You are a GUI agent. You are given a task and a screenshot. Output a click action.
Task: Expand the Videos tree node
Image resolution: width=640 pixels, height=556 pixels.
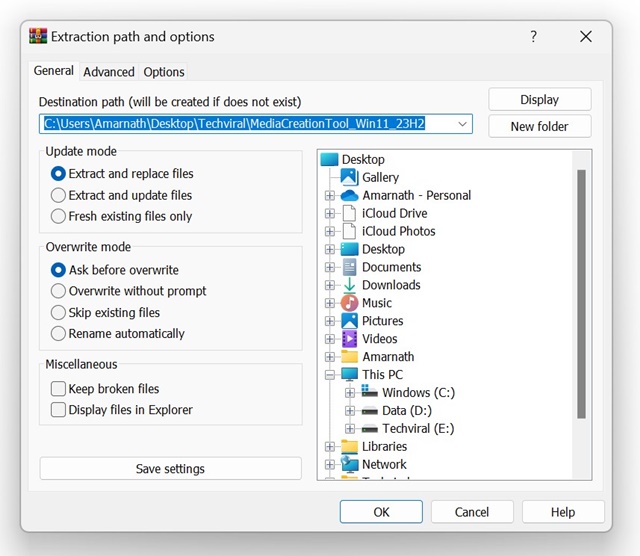point(330,339)
